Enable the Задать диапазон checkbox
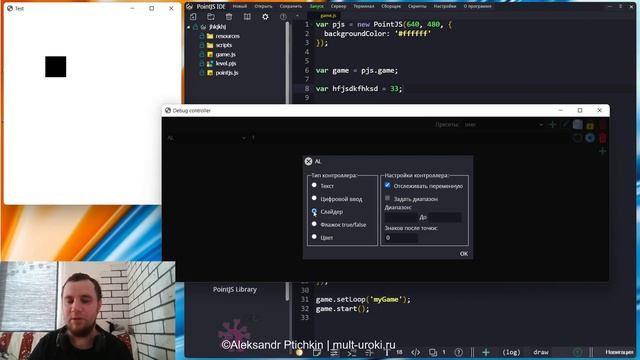 pyautogui.click(x=387, y=198)
